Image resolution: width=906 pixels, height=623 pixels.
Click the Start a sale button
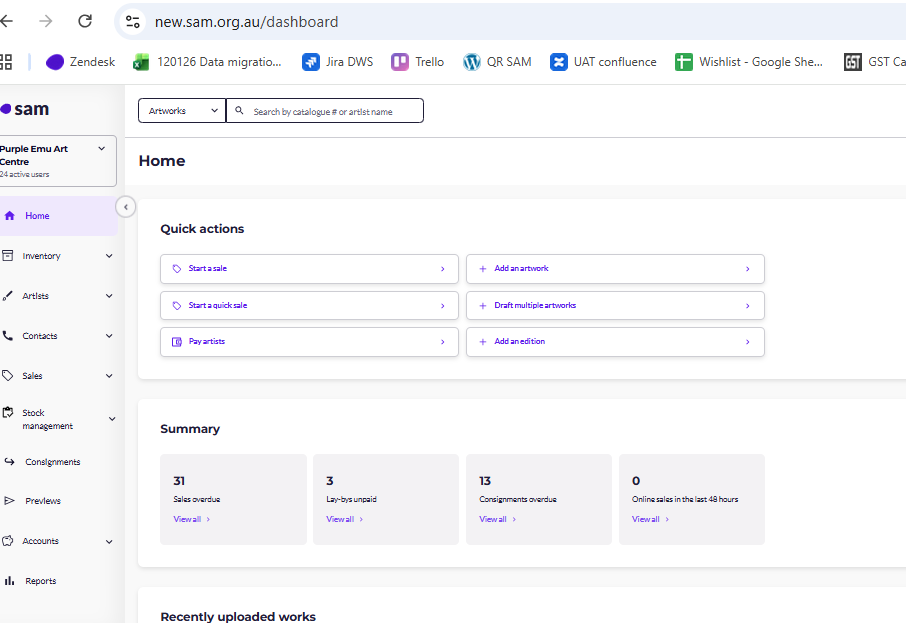click(309, 269)
